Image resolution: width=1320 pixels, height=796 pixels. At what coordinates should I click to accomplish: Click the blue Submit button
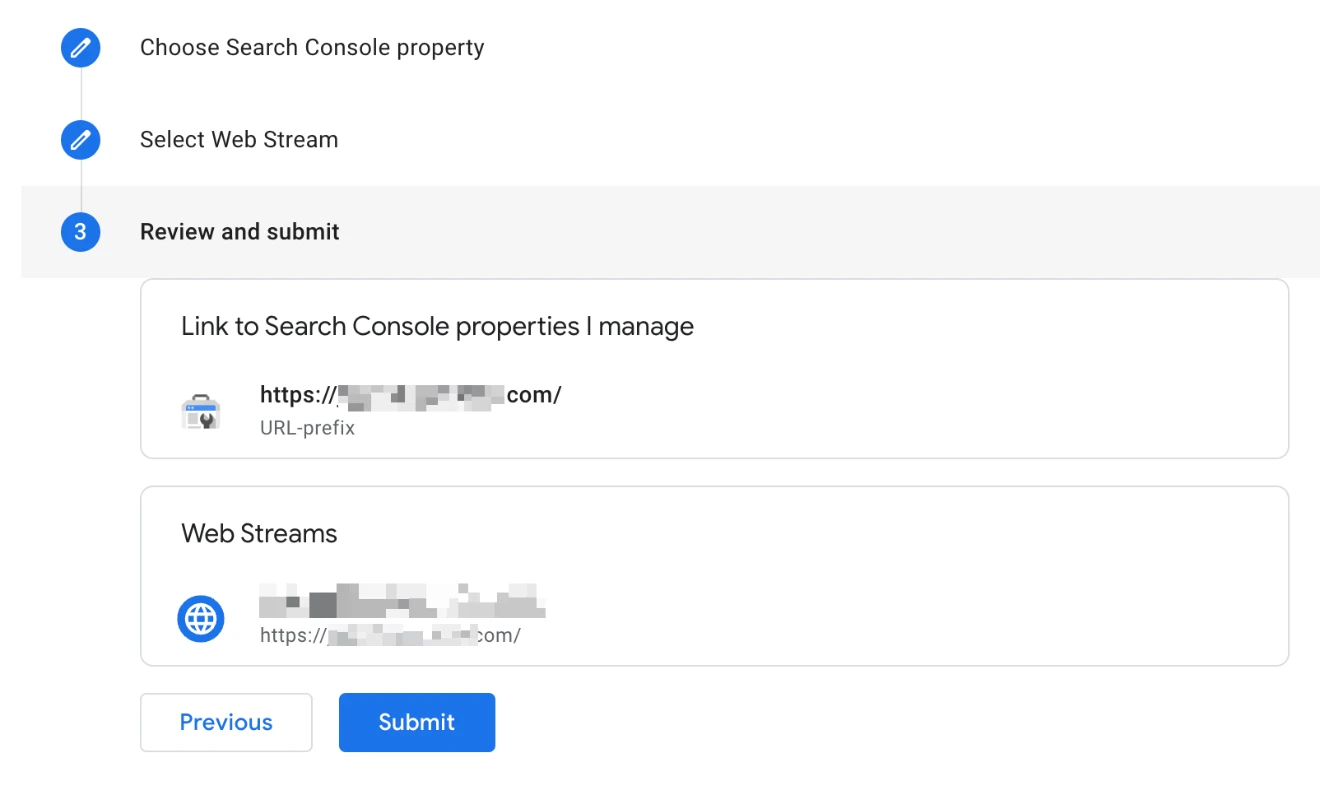[x=417, y=722]
